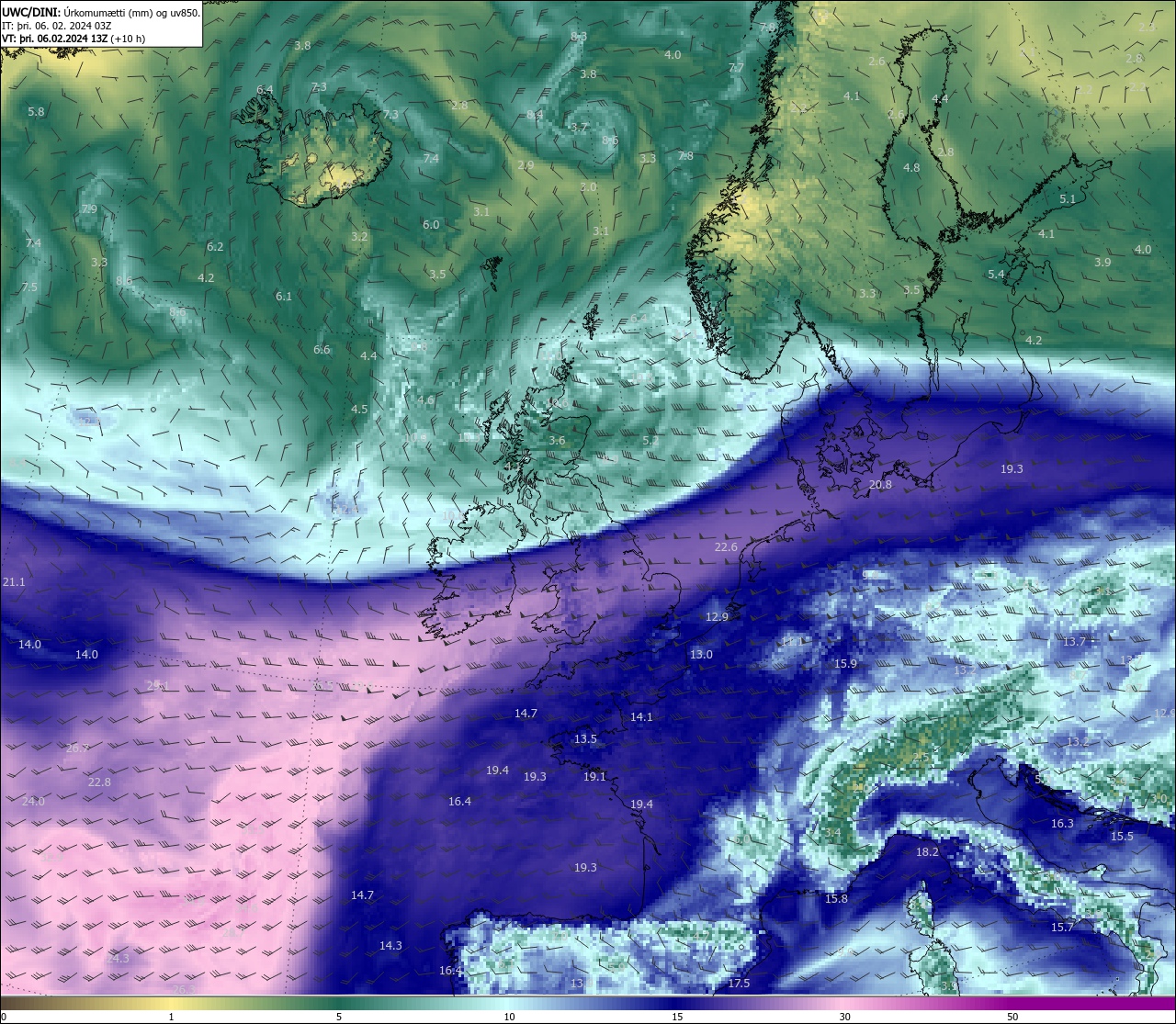Click the 15.9 value on the map
Screen dimensions: 1176x1024
(845, 663)
